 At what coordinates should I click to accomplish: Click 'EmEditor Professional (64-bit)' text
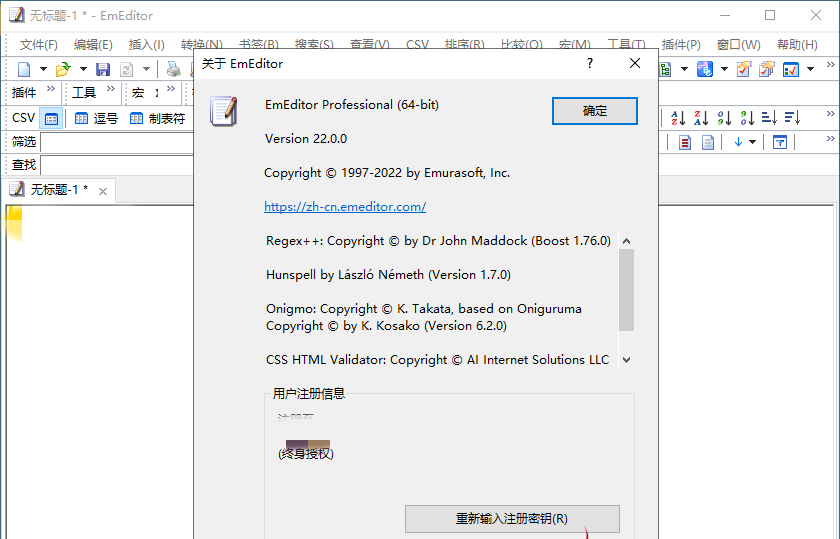[x=352, y=104]
